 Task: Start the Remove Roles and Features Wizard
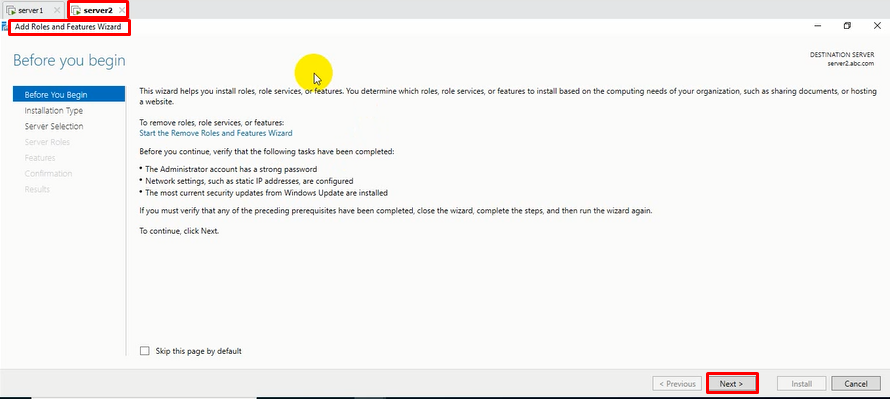(216, 133)
